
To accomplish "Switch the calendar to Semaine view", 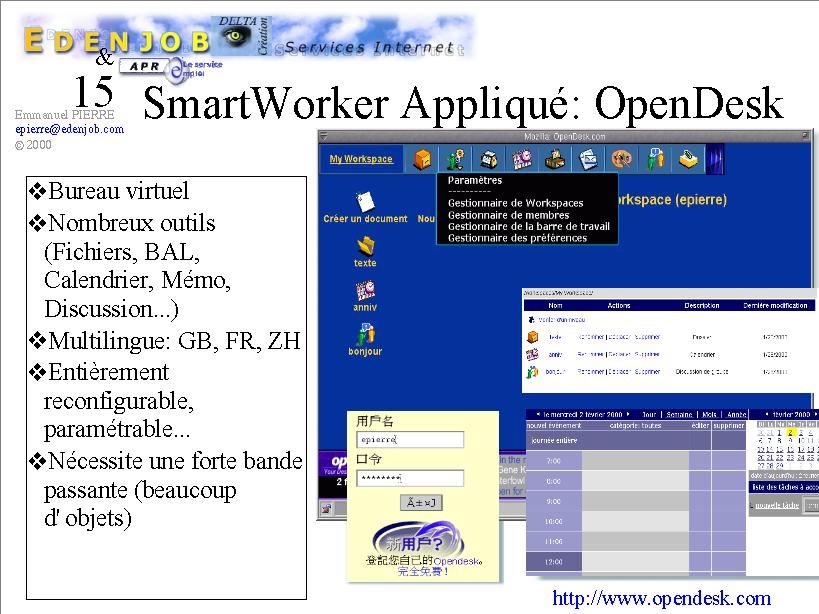I will click(x=679, y=415).
